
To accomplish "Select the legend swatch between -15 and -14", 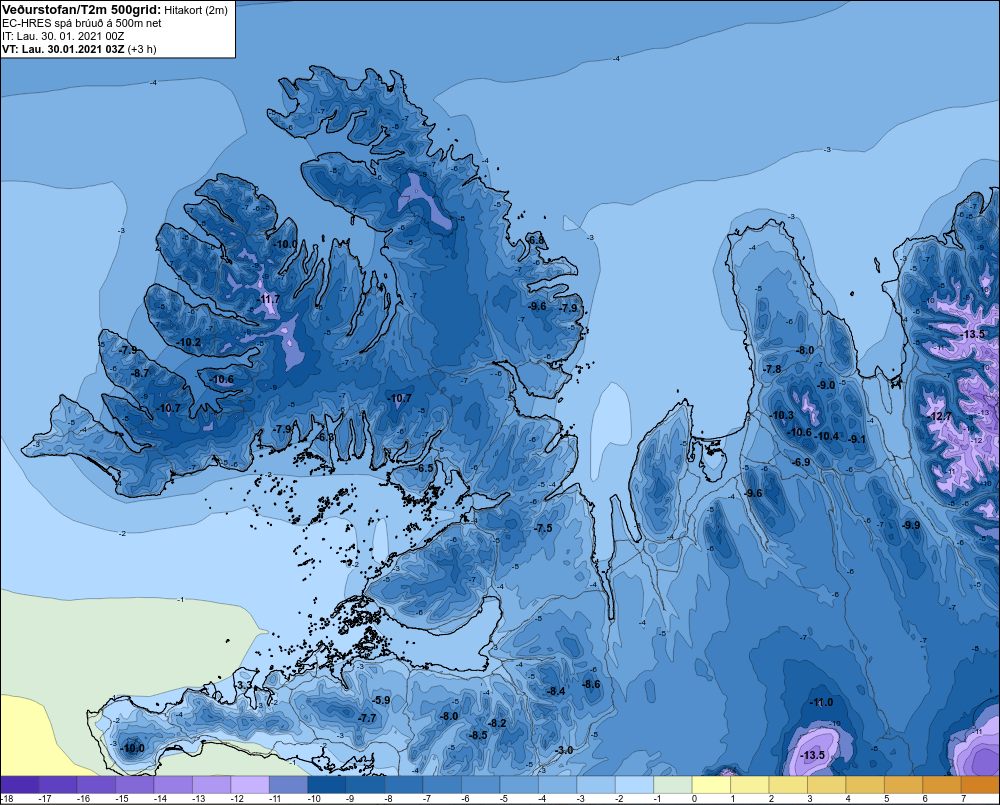I will tap(135, 784).
